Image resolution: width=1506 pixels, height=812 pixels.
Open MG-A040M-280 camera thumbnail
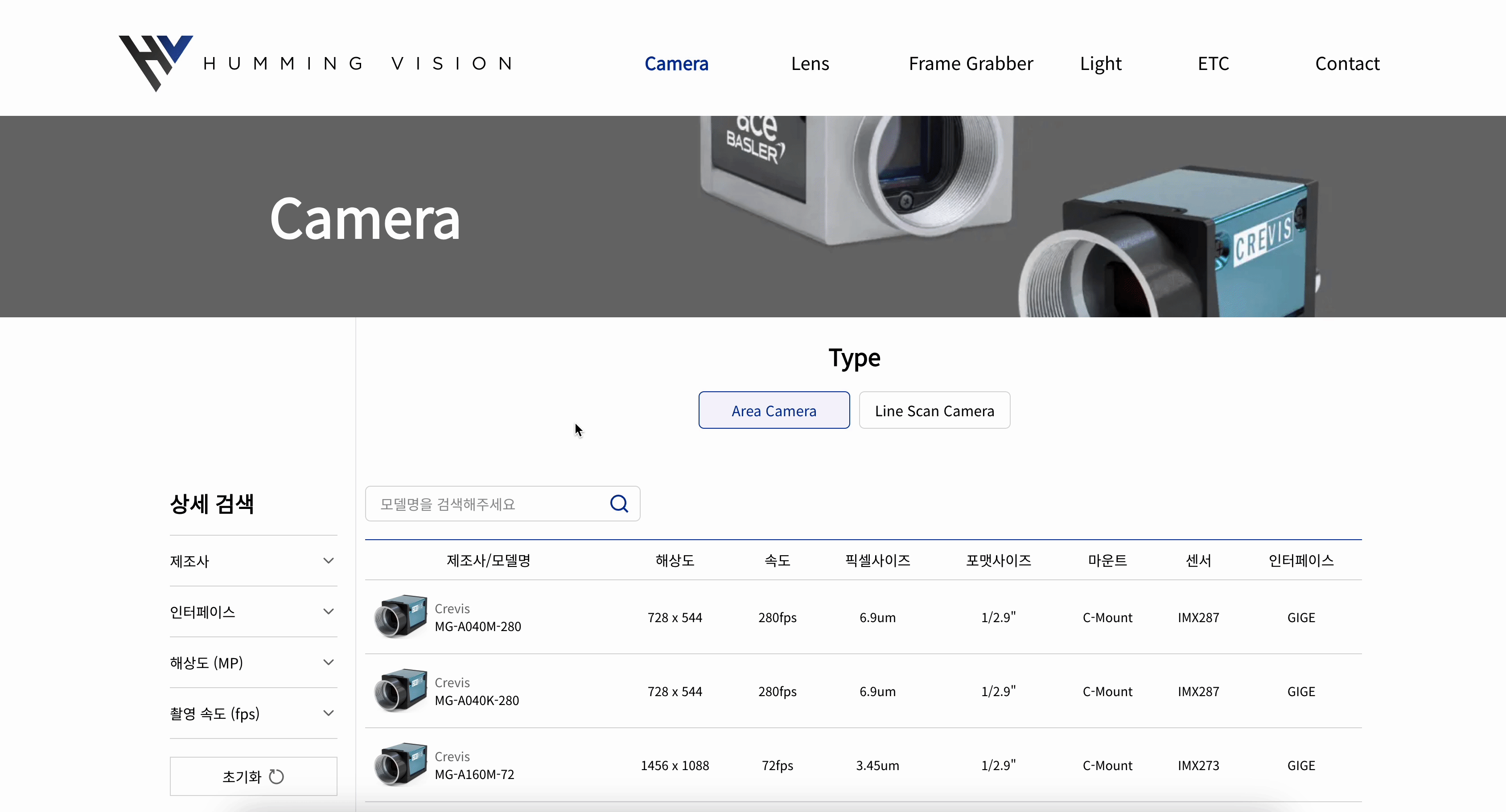point(400,617)
